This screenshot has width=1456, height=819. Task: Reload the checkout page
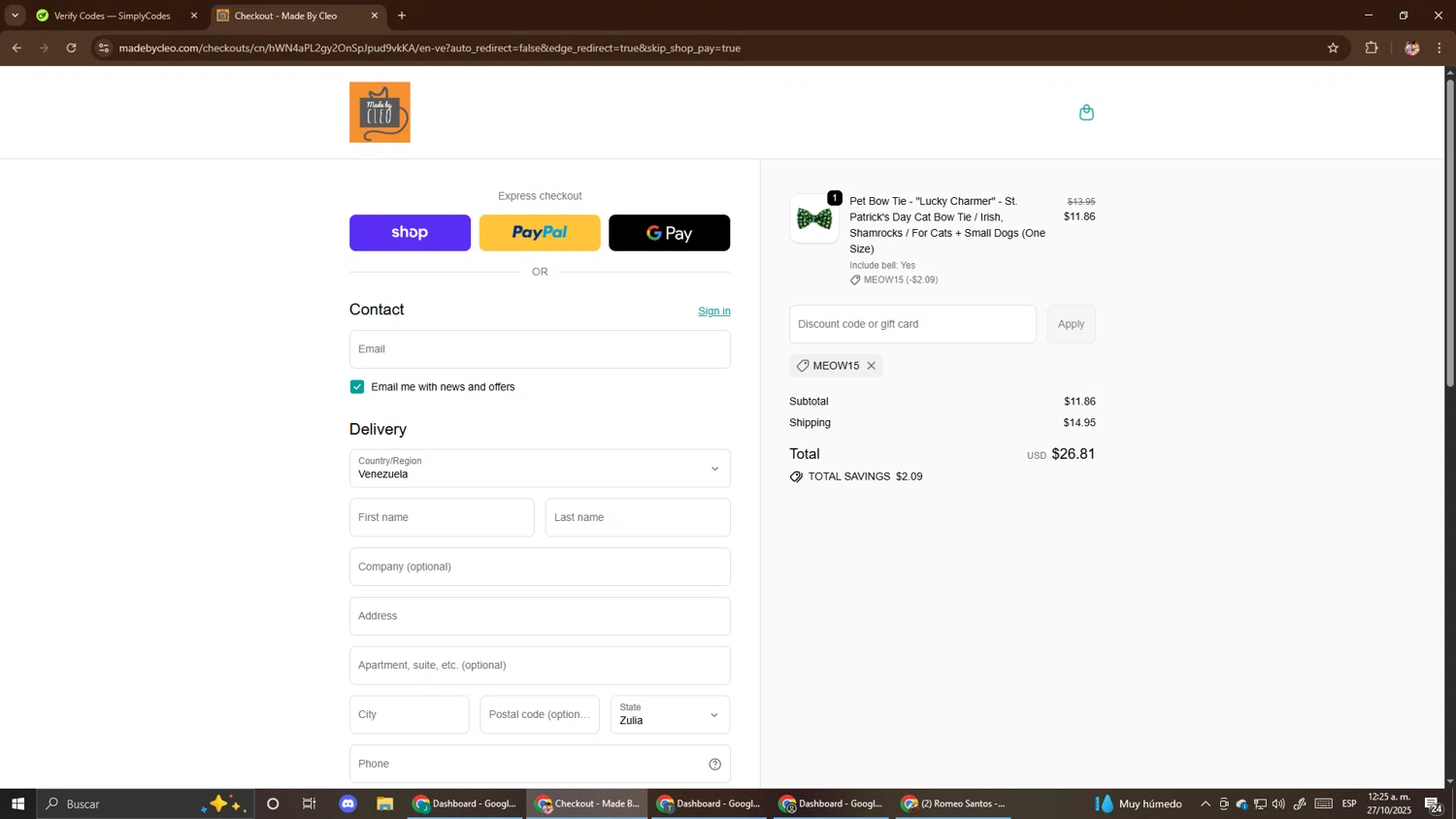coord(71,48)
